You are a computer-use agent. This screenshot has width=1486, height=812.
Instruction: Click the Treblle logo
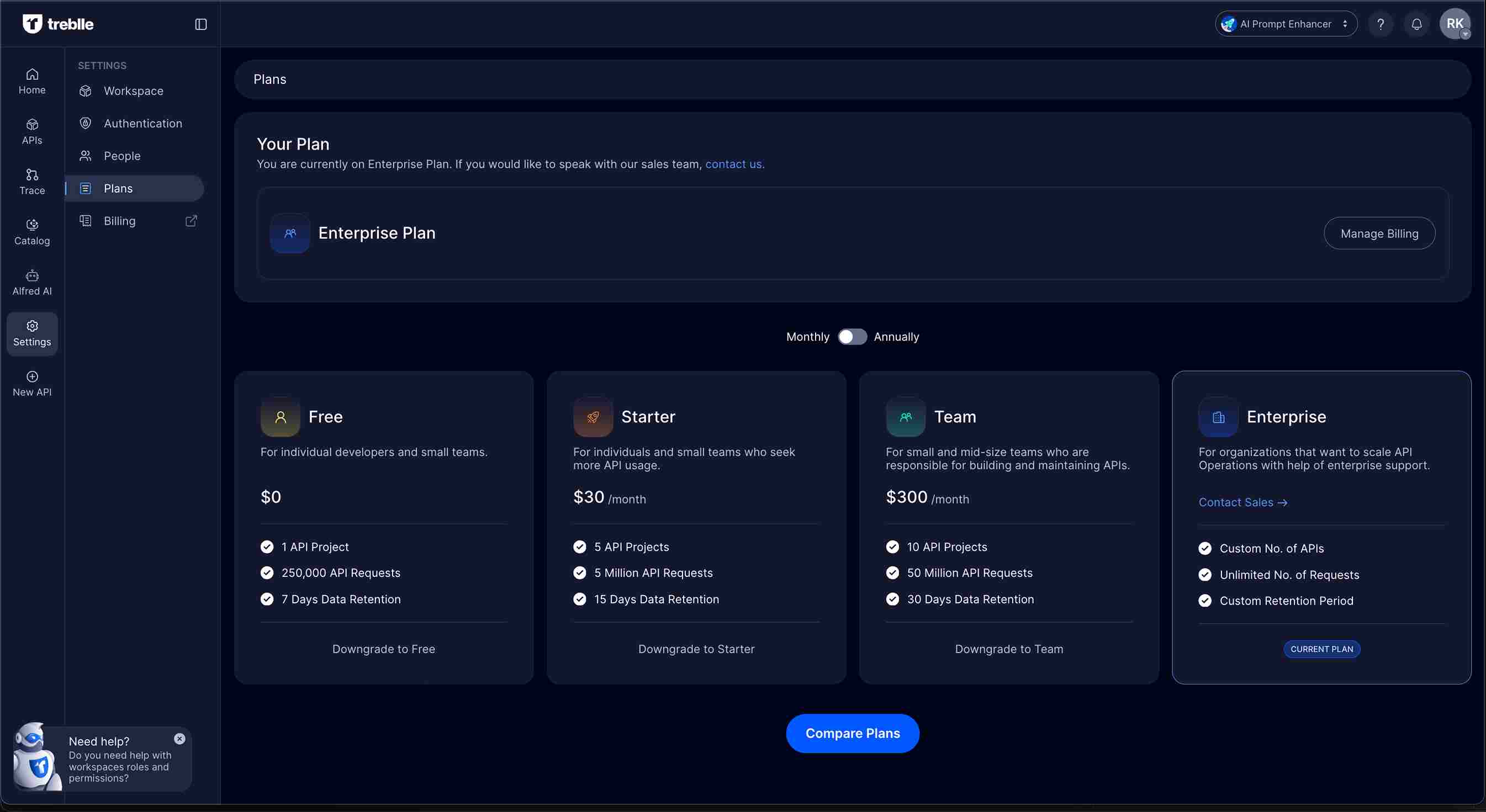(x=57, y=24)
